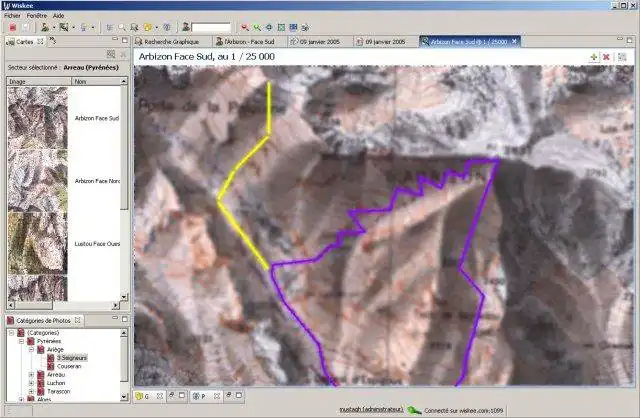Expand the Luchon tree node
Screen dimensions: 640x418
[31, 383]
